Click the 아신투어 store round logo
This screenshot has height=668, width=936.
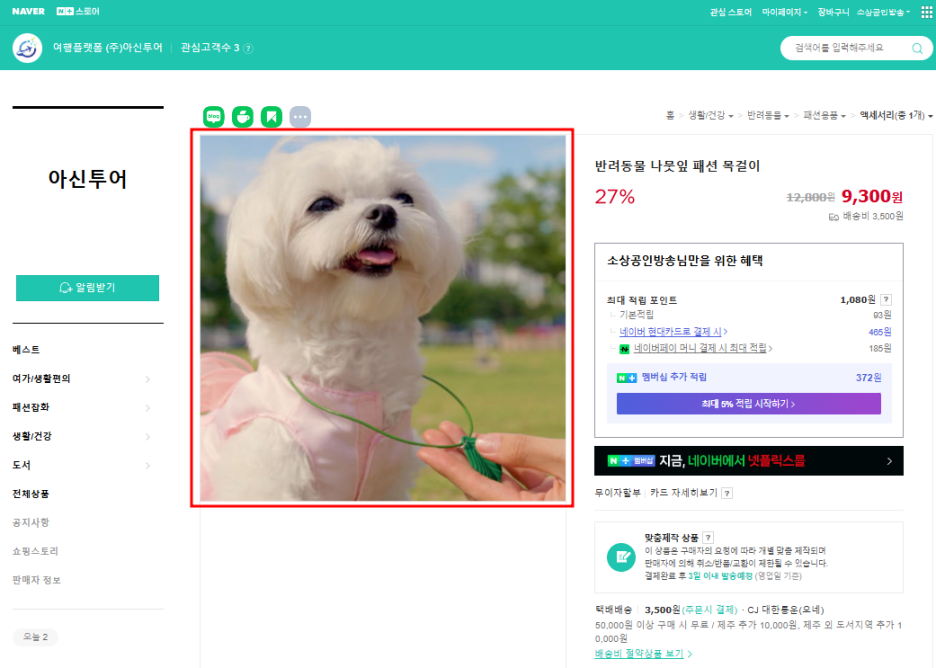(28, 48)
